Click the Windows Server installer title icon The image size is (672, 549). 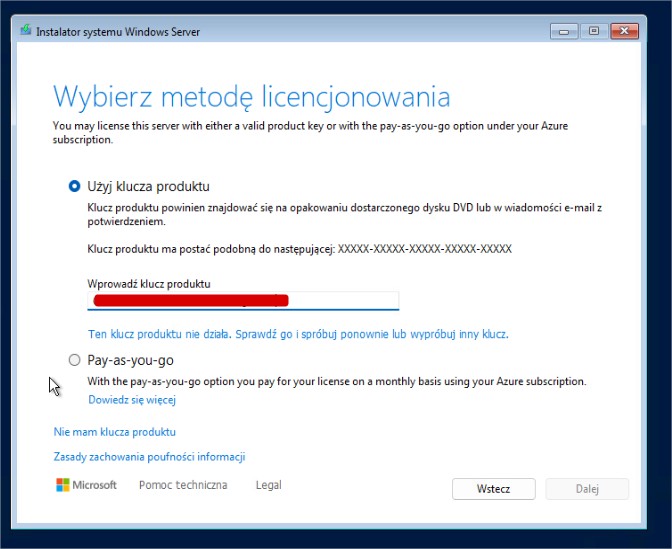[26, 30]
